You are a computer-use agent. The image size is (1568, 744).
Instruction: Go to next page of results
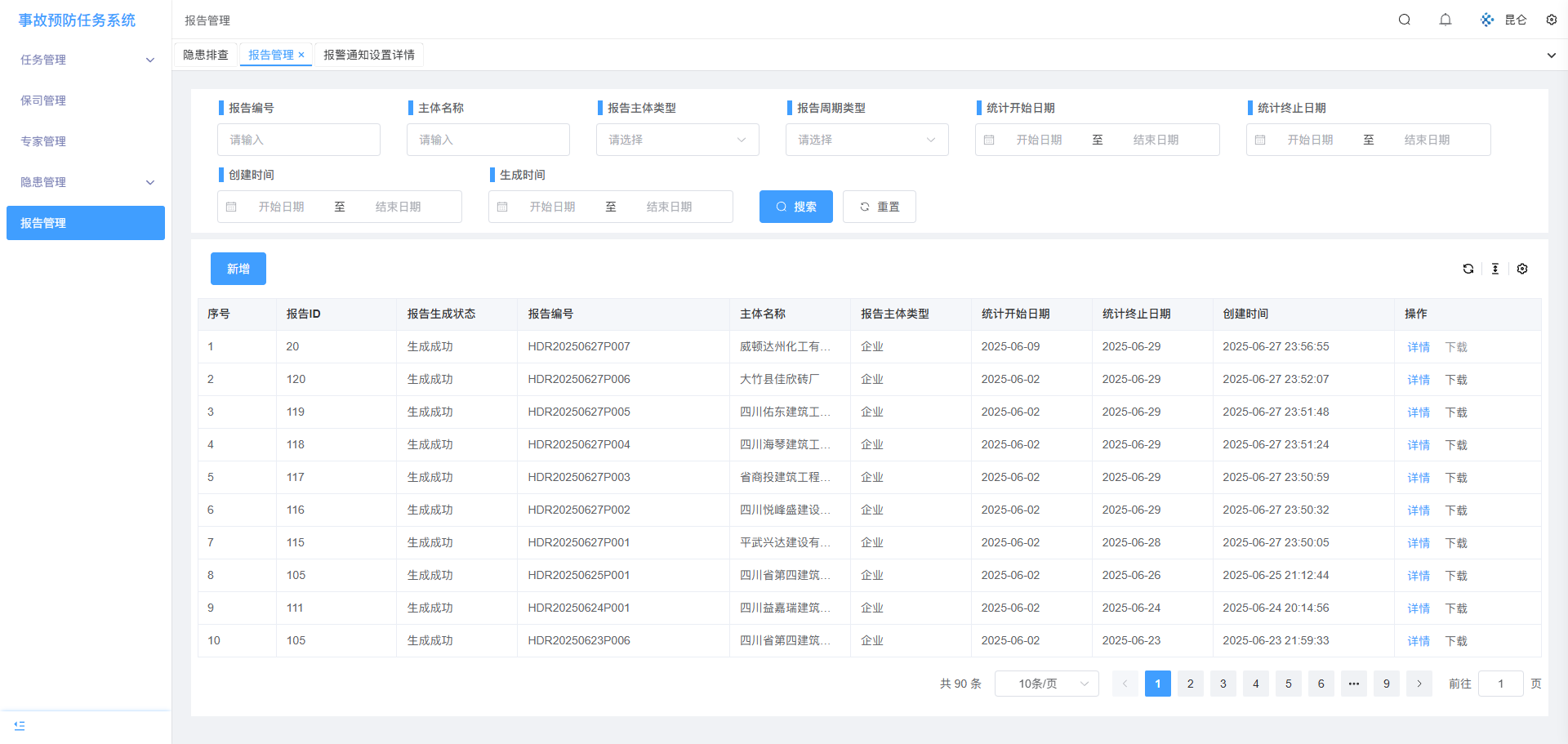tap(1419, 684)
